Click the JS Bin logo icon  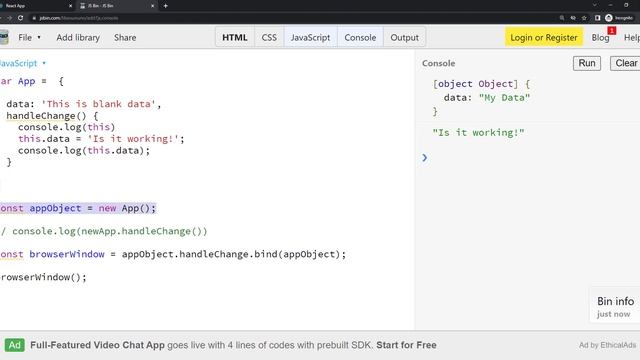tap(4, 37)
